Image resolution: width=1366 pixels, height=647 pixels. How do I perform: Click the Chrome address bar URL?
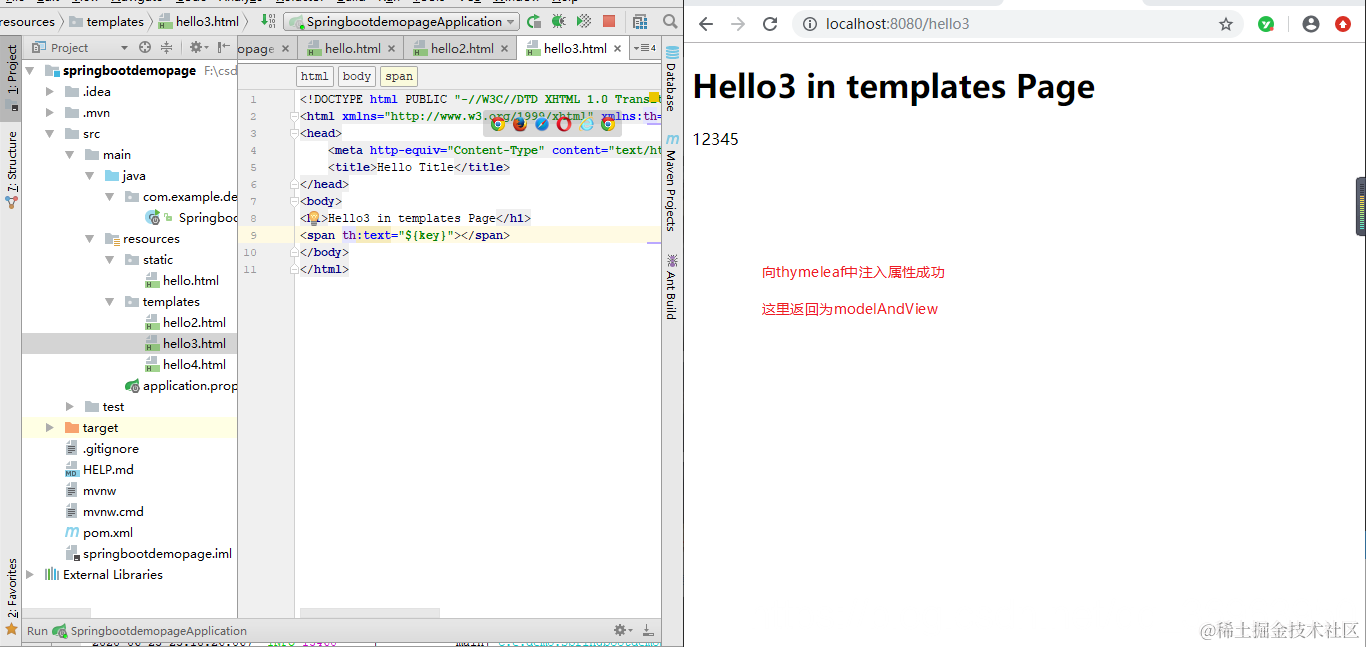point(898,24)
